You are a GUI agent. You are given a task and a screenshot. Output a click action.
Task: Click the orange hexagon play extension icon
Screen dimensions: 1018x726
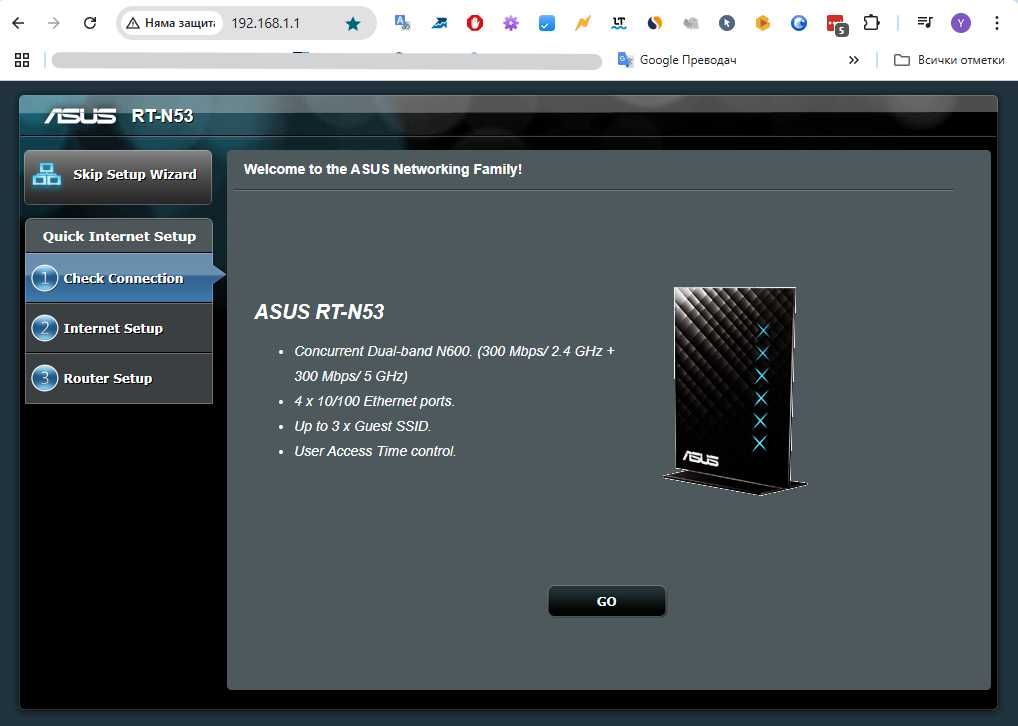tap(763, 23)
